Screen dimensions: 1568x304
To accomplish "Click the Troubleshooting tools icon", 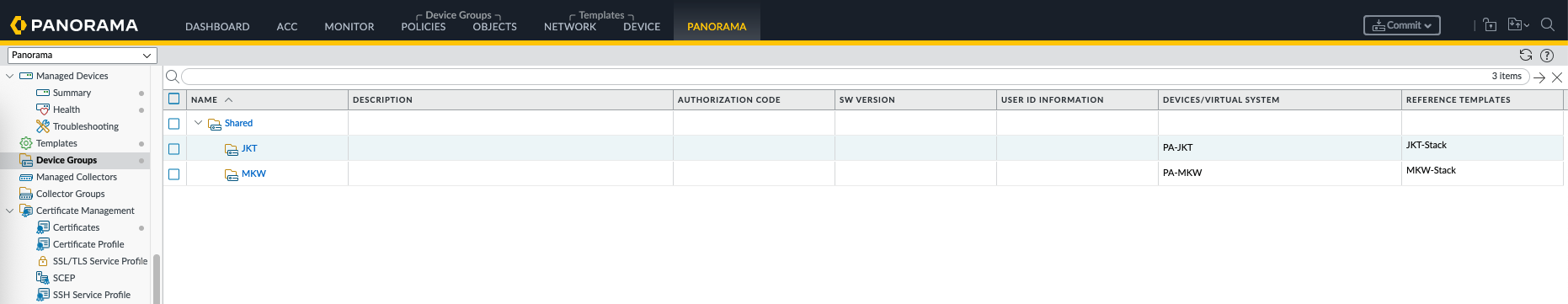I will (x=43, y=126).
